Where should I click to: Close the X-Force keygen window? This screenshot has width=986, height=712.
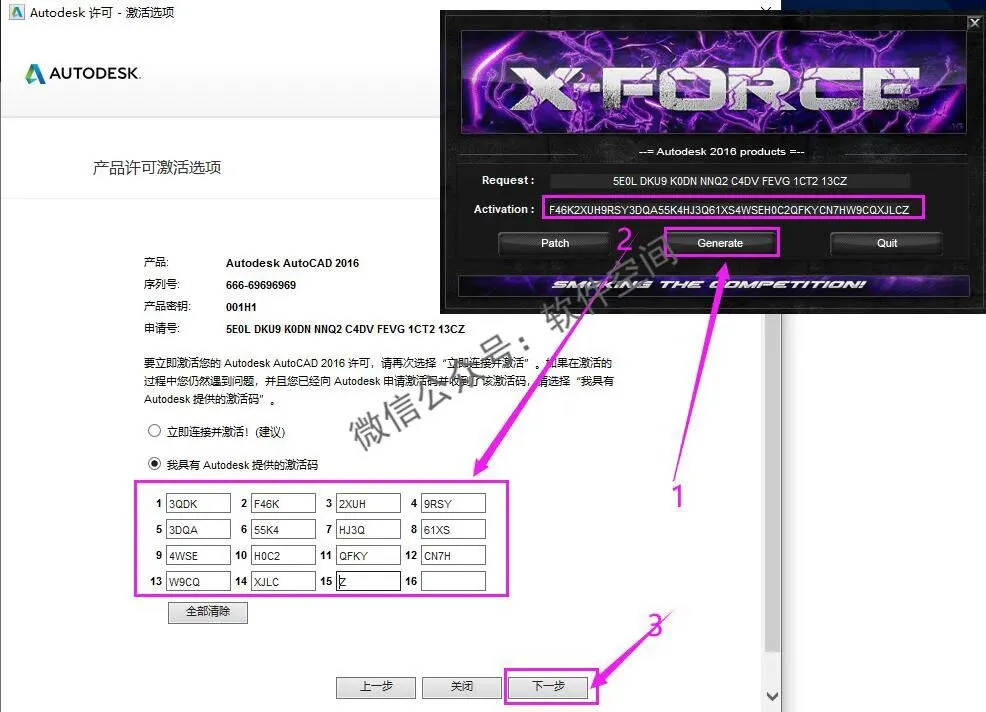click(x=974, y=23)
